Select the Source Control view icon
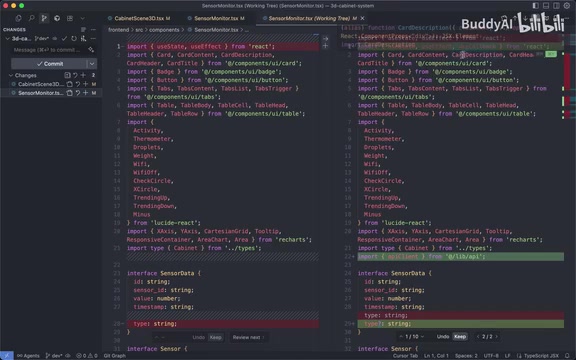 click(x=44, y=18)
